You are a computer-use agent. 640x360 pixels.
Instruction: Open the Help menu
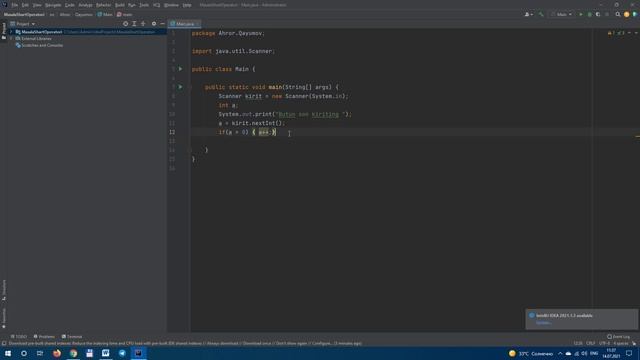pyautogui.click(x=187, y=5)
